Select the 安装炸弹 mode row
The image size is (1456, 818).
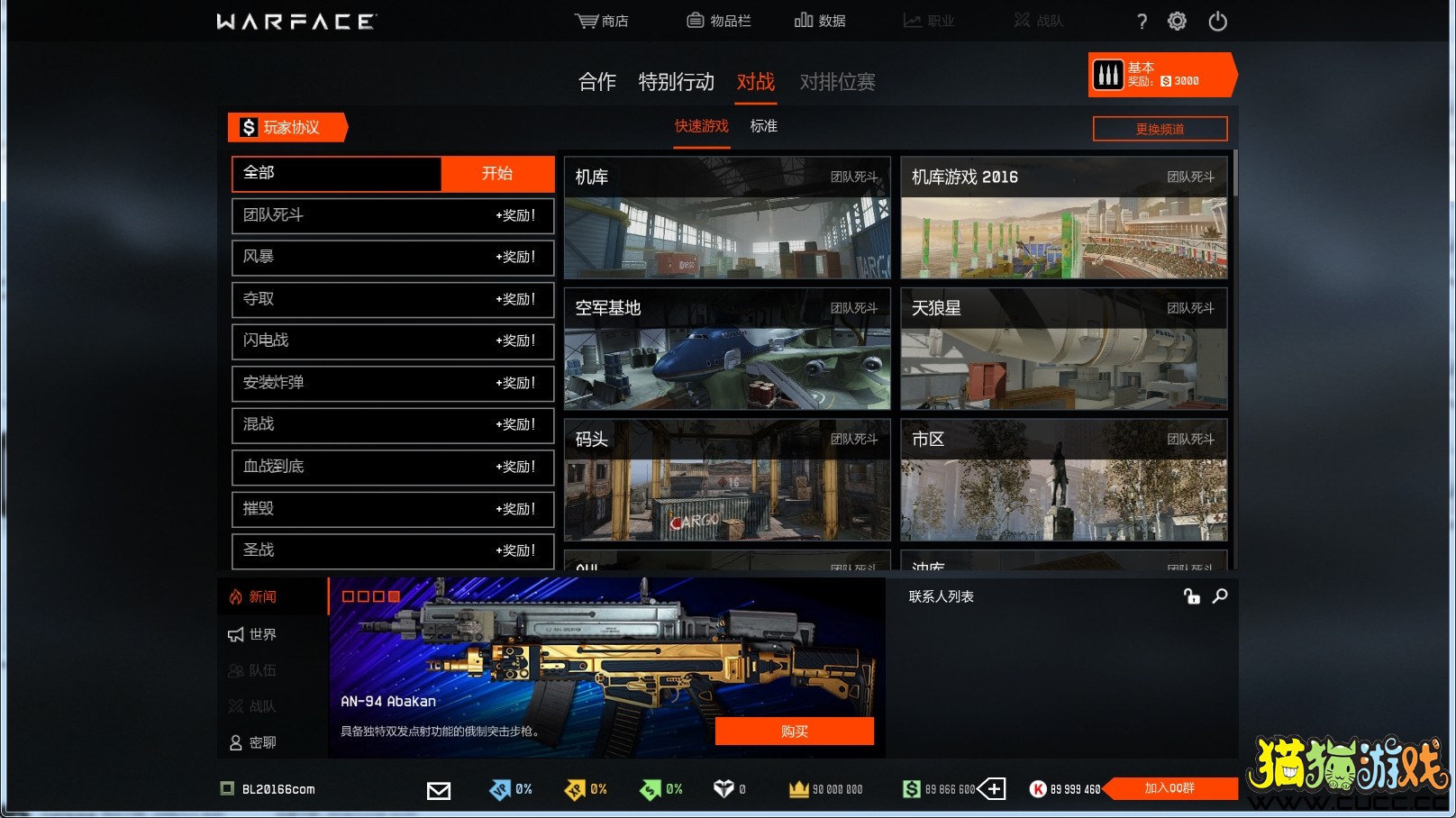point(393,383)
